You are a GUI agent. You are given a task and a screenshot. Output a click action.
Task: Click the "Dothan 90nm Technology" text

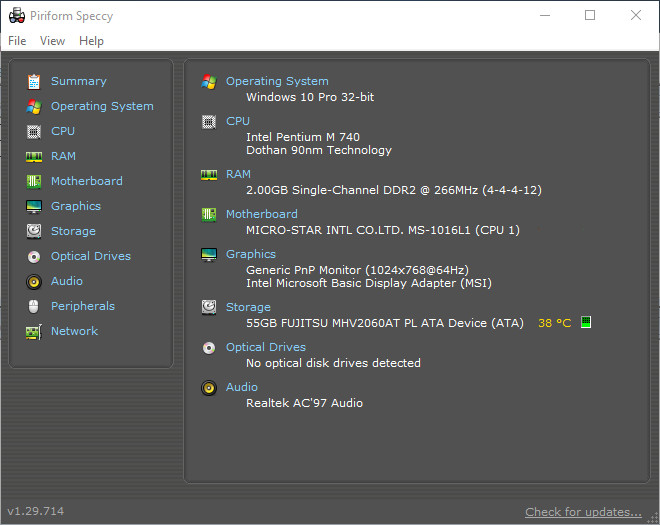click(x=319, y=150)
